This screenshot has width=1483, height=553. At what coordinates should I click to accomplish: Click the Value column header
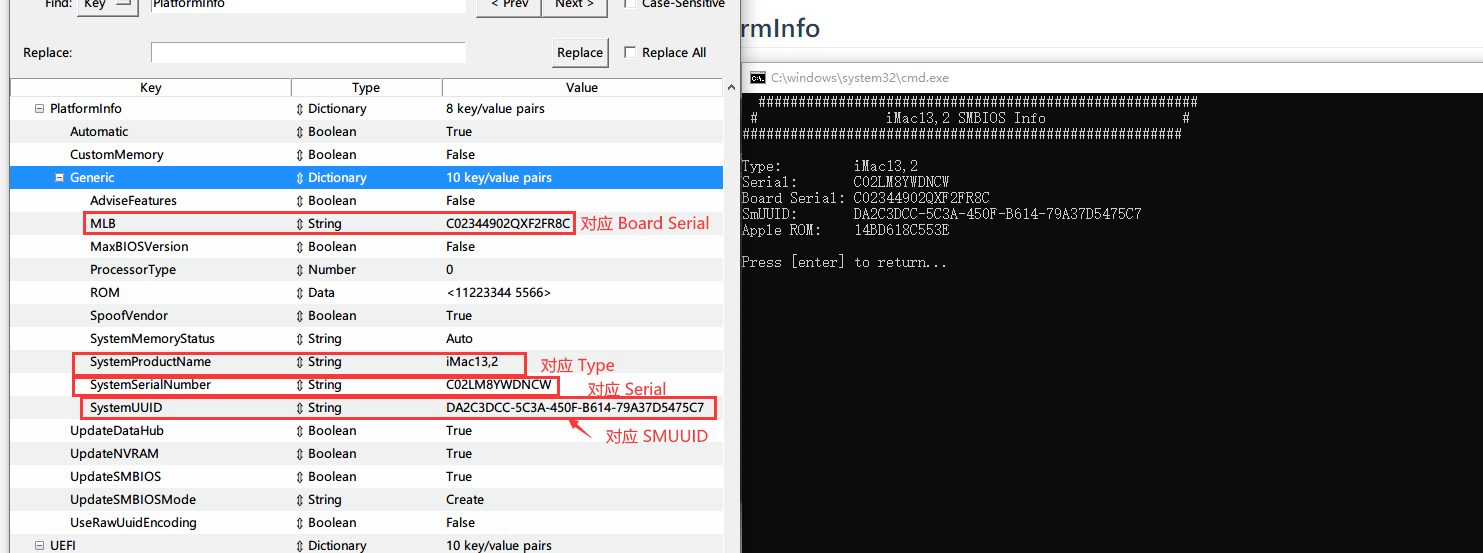coord(581,88)
